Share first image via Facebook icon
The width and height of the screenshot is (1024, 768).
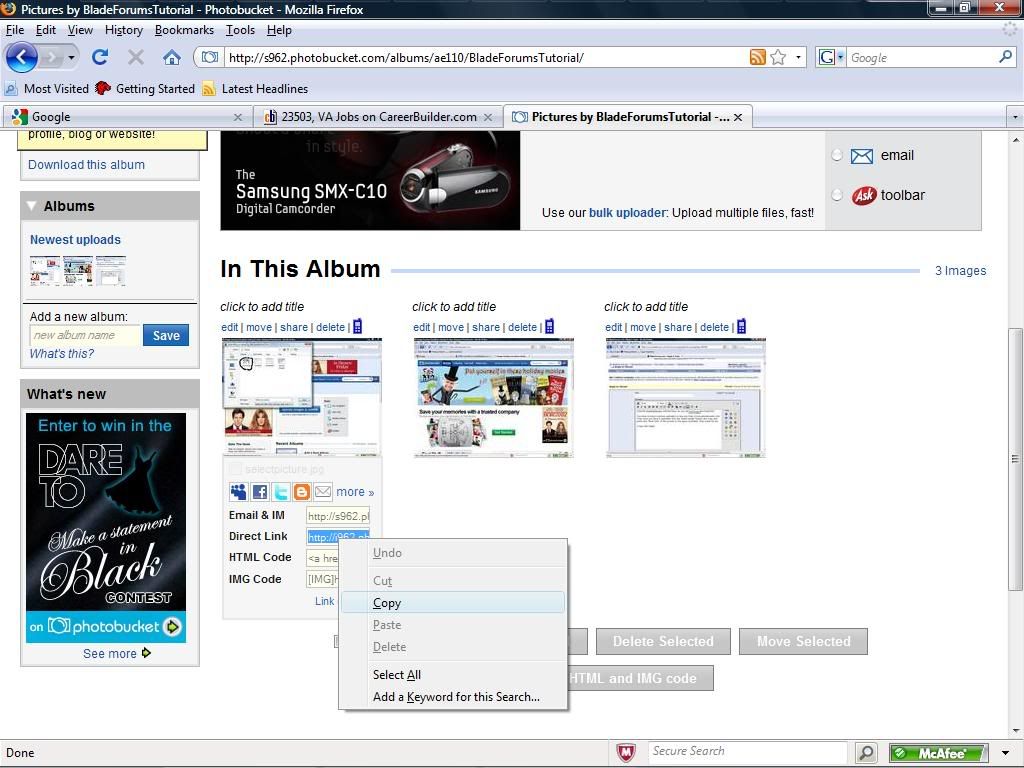260,492
